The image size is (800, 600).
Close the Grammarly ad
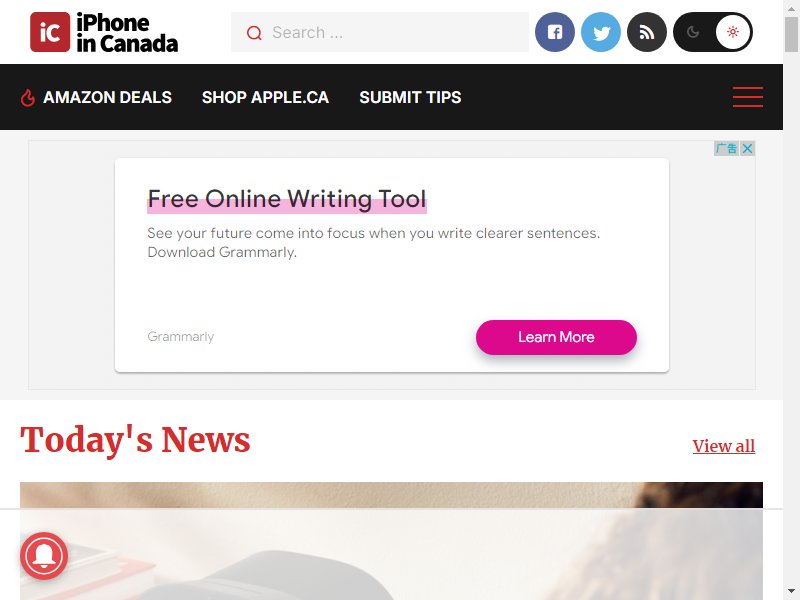click(x=747, y=148)
